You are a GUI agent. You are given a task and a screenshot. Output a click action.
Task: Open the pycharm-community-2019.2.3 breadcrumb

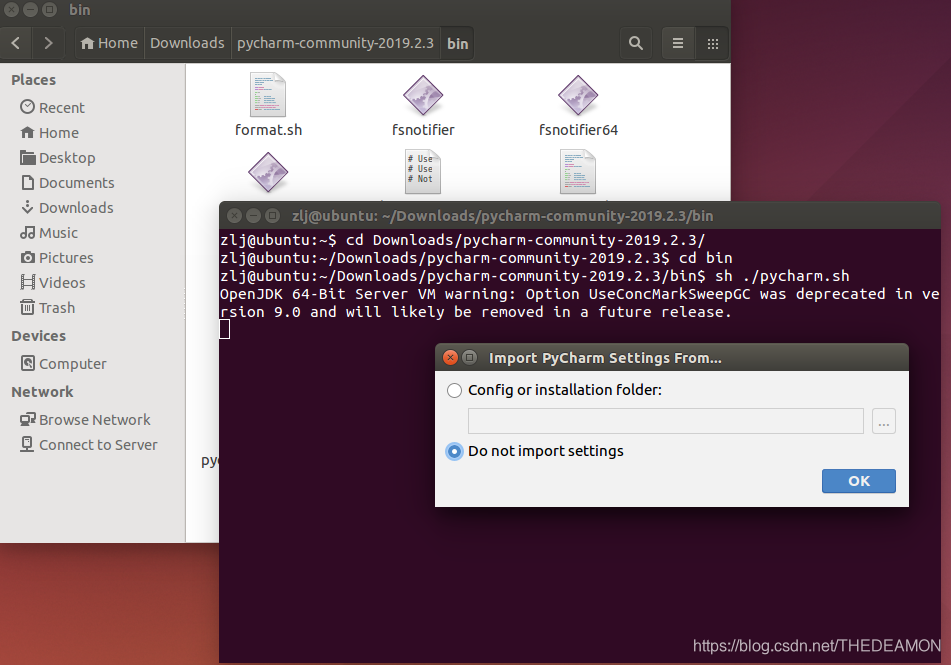point(335,43)
